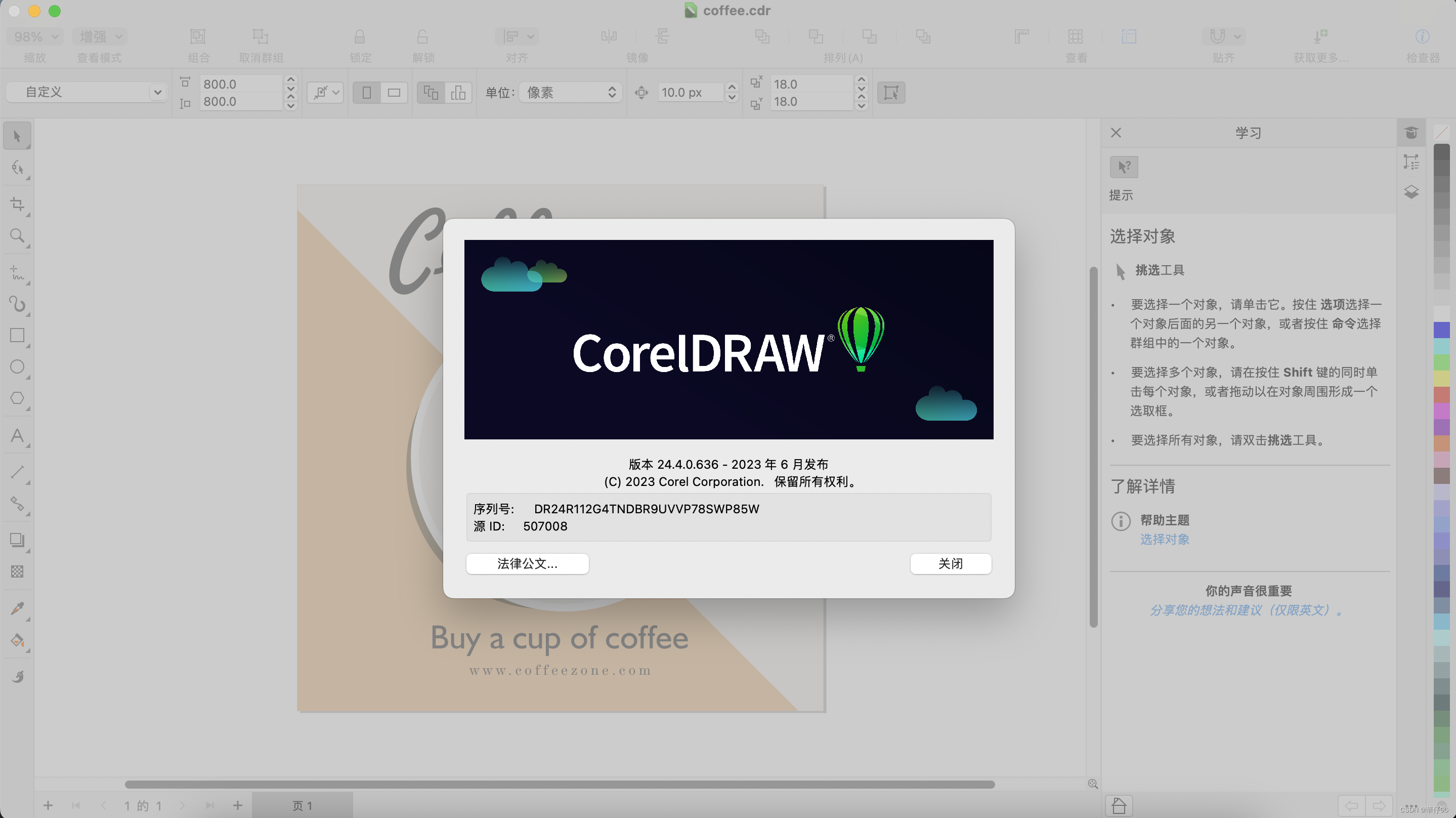Select the Rectangle tool
This screenshot has width=1456, height=818.
(x=17, y=336)
